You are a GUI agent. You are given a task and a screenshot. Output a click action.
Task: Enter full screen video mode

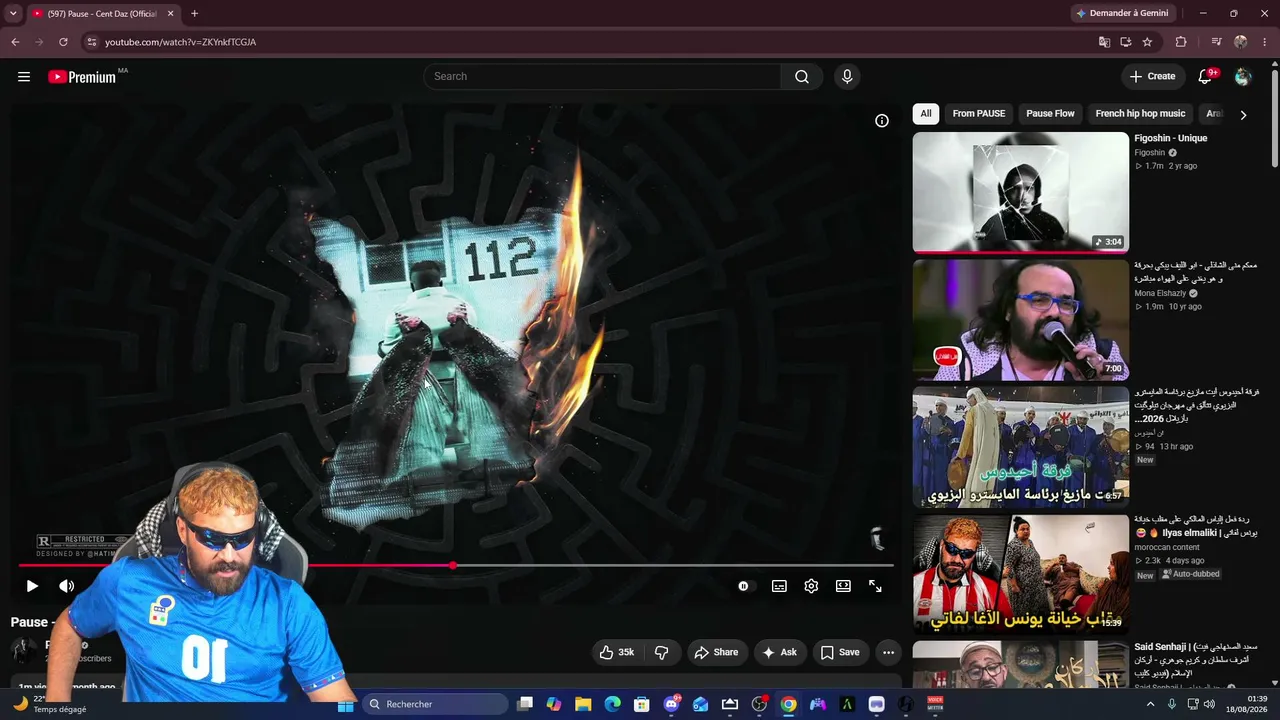pyautogui.click(x=875, y=586)
